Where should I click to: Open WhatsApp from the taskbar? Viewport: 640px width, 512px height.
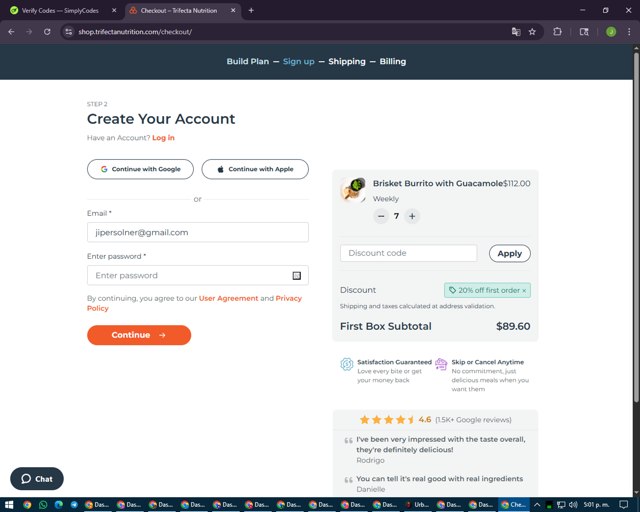point(43,505)
